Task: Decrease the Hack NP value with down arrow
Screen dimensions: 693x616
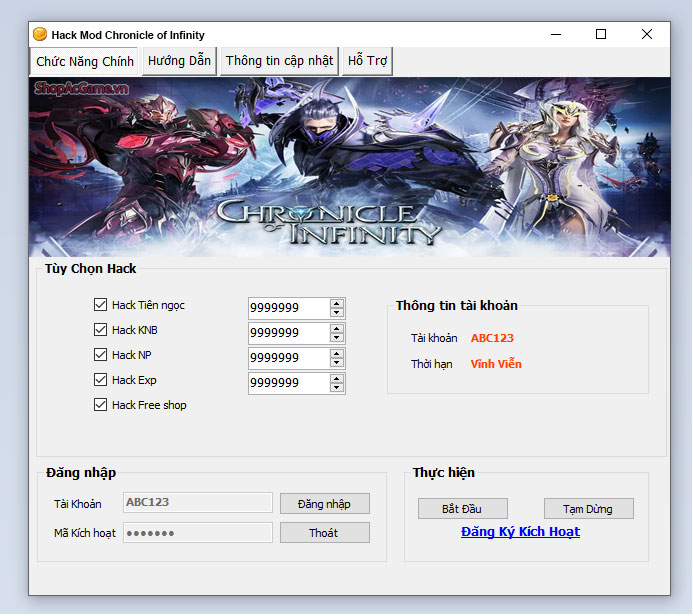Action: 337,363
